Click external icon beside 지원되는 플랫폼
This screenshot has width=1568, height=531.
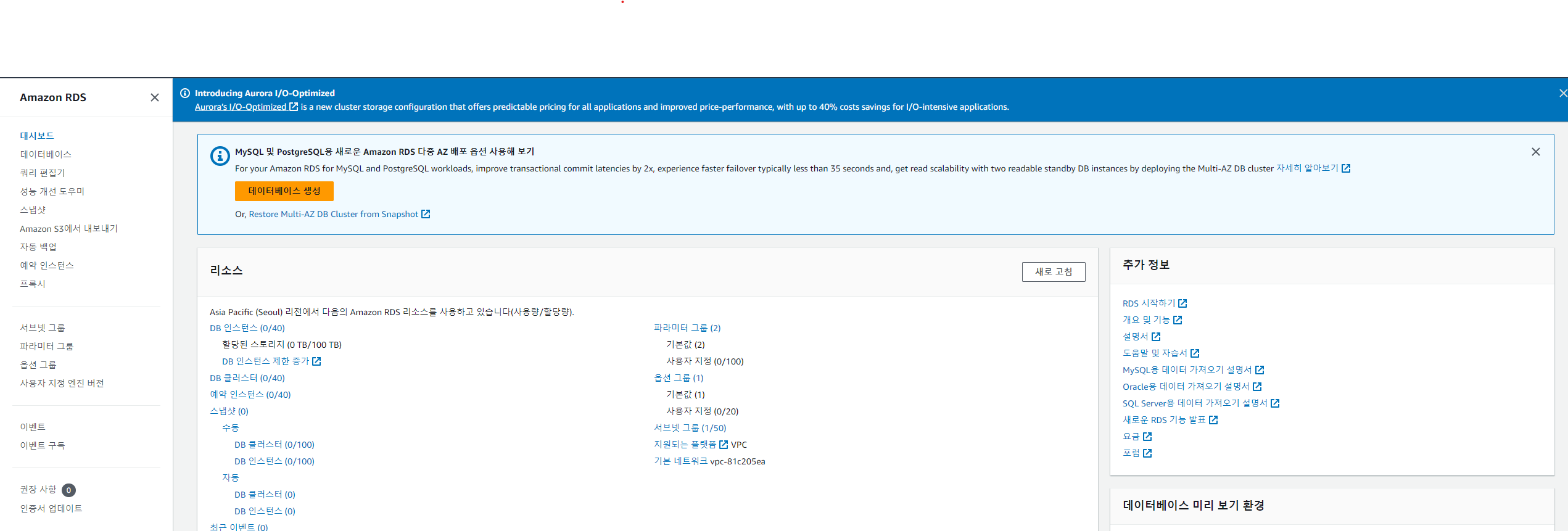tap(724, 445)
